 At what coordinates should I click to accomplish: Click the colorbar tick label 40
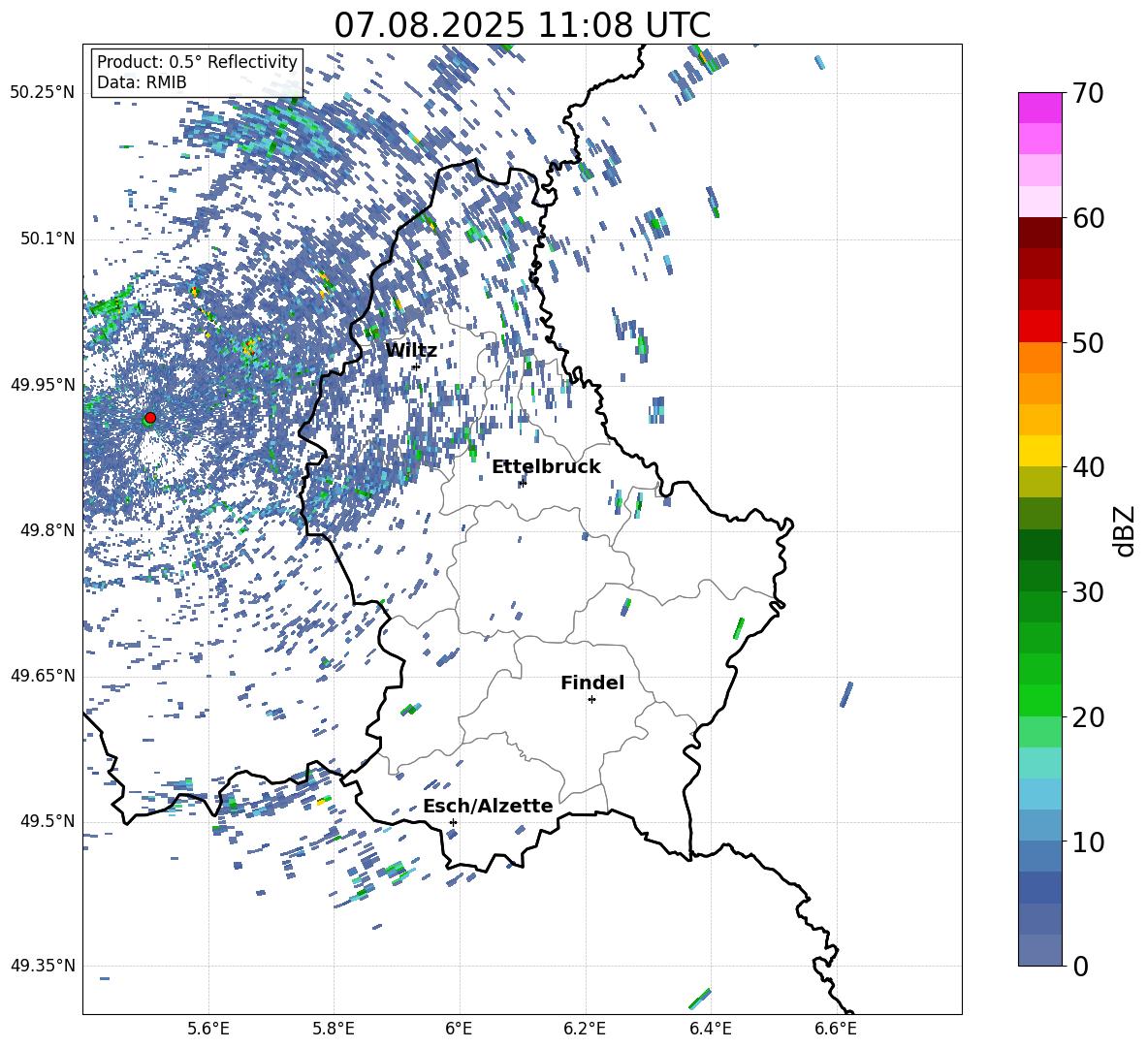click(1089, 467)
